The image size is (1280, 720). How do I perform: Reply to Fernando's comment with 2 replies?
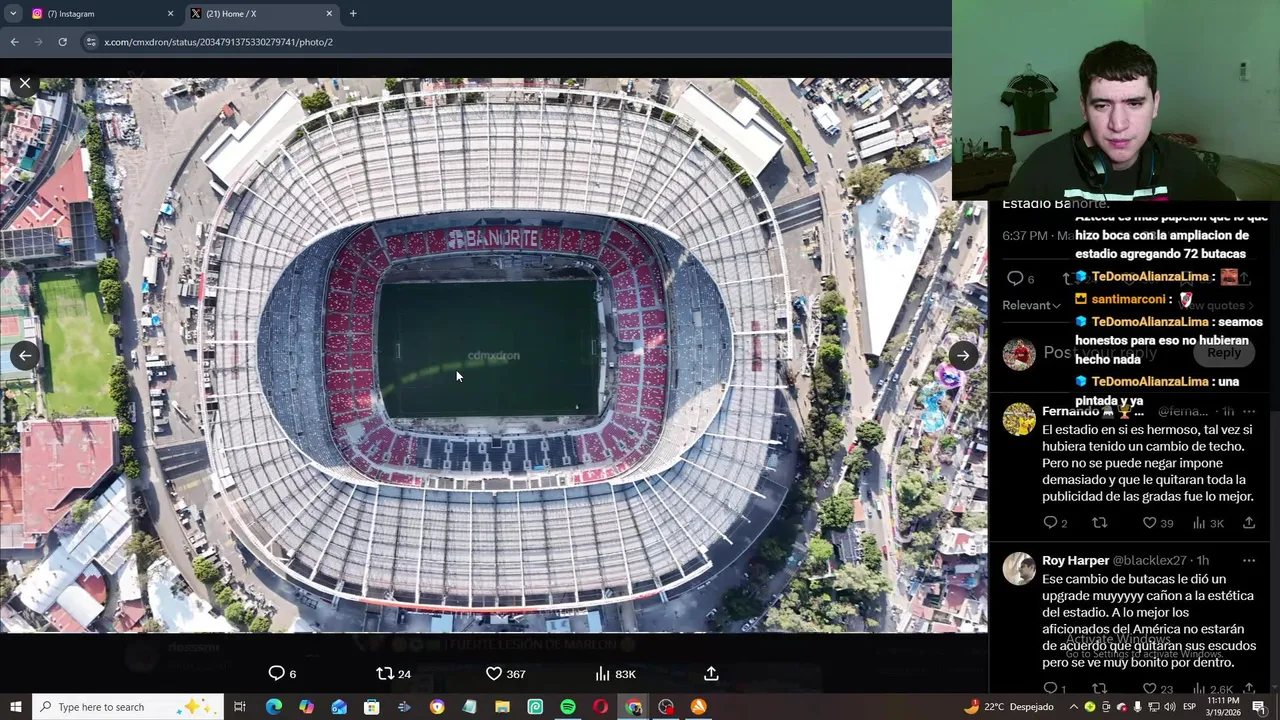coord(1055,523)
